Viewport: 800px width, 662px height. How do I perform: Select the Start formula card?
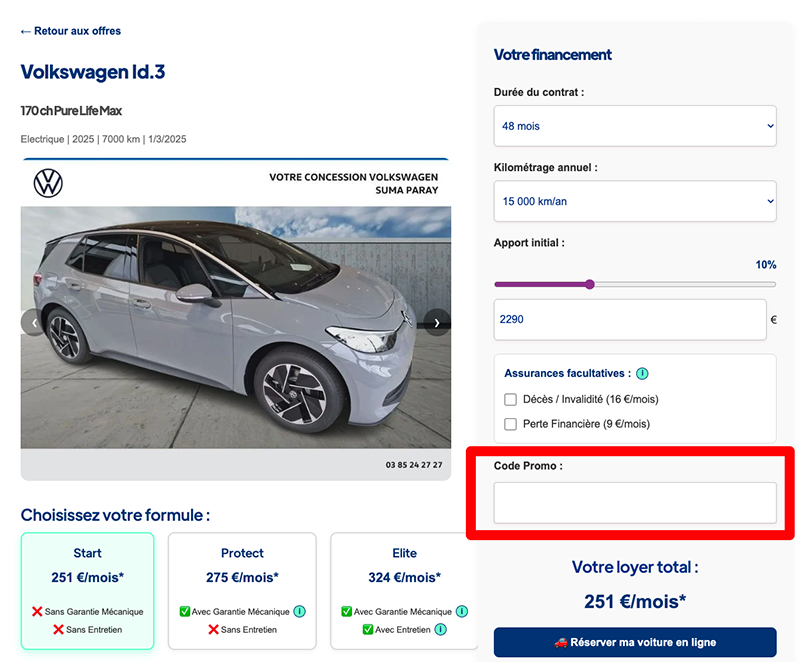coord(88,590)
